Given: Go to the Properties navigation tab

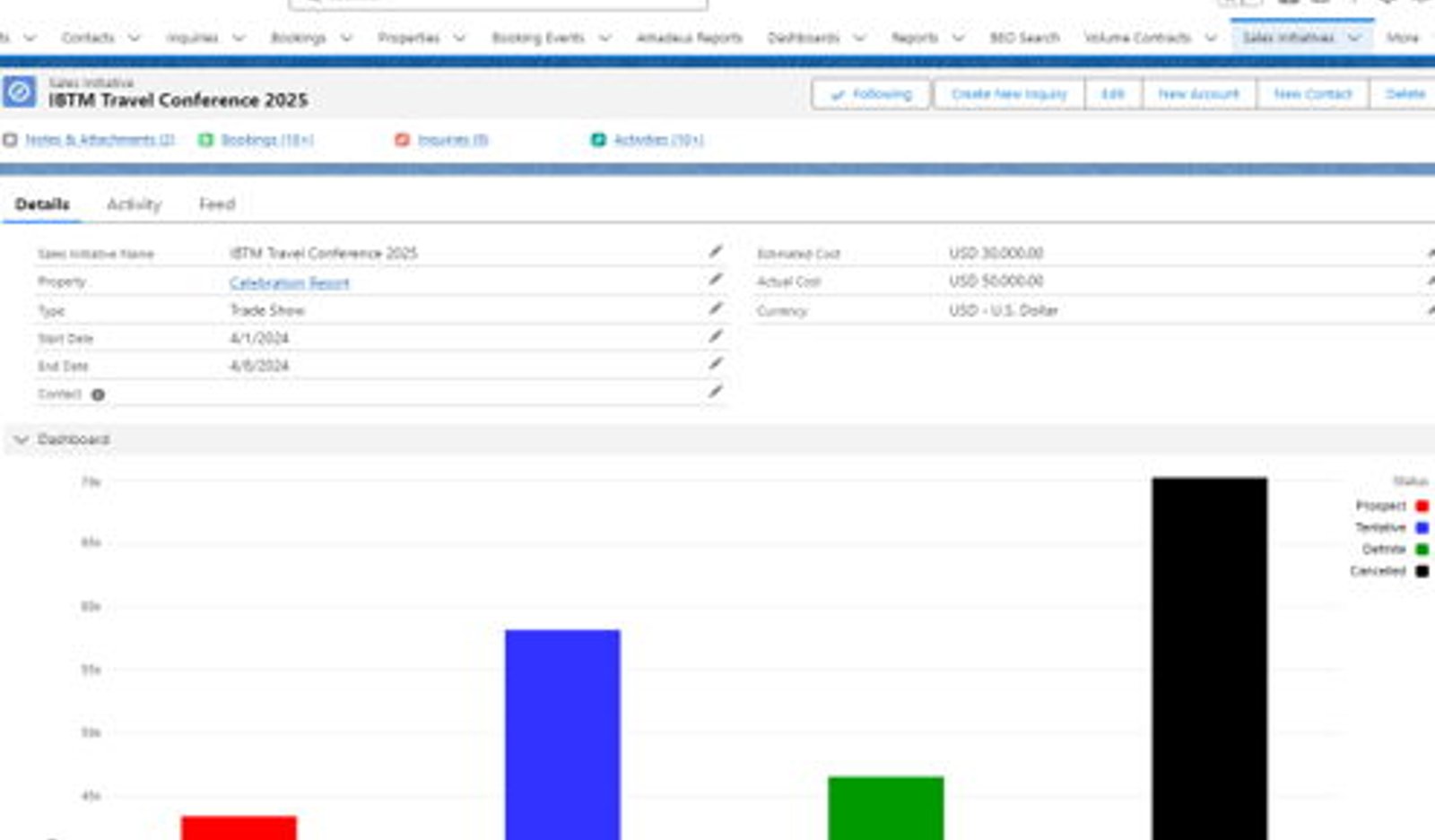Looking at the screenshot, I should pos(409,38).
